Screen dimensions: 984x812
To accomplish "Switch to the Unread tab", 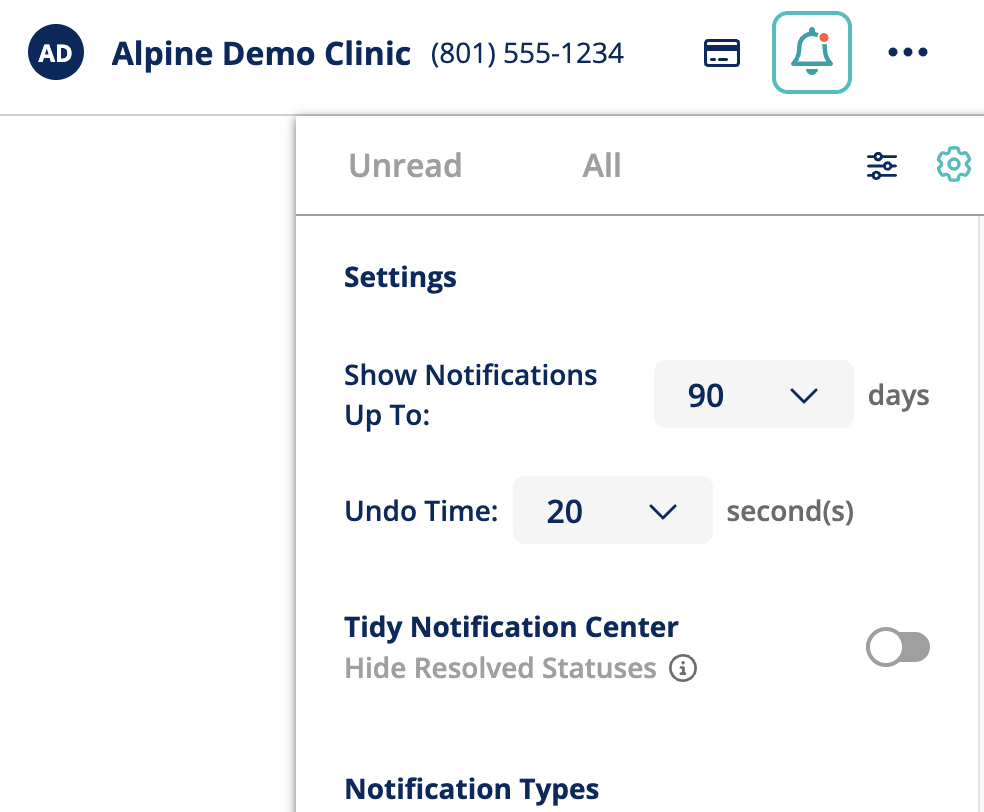I will [405, 166].
